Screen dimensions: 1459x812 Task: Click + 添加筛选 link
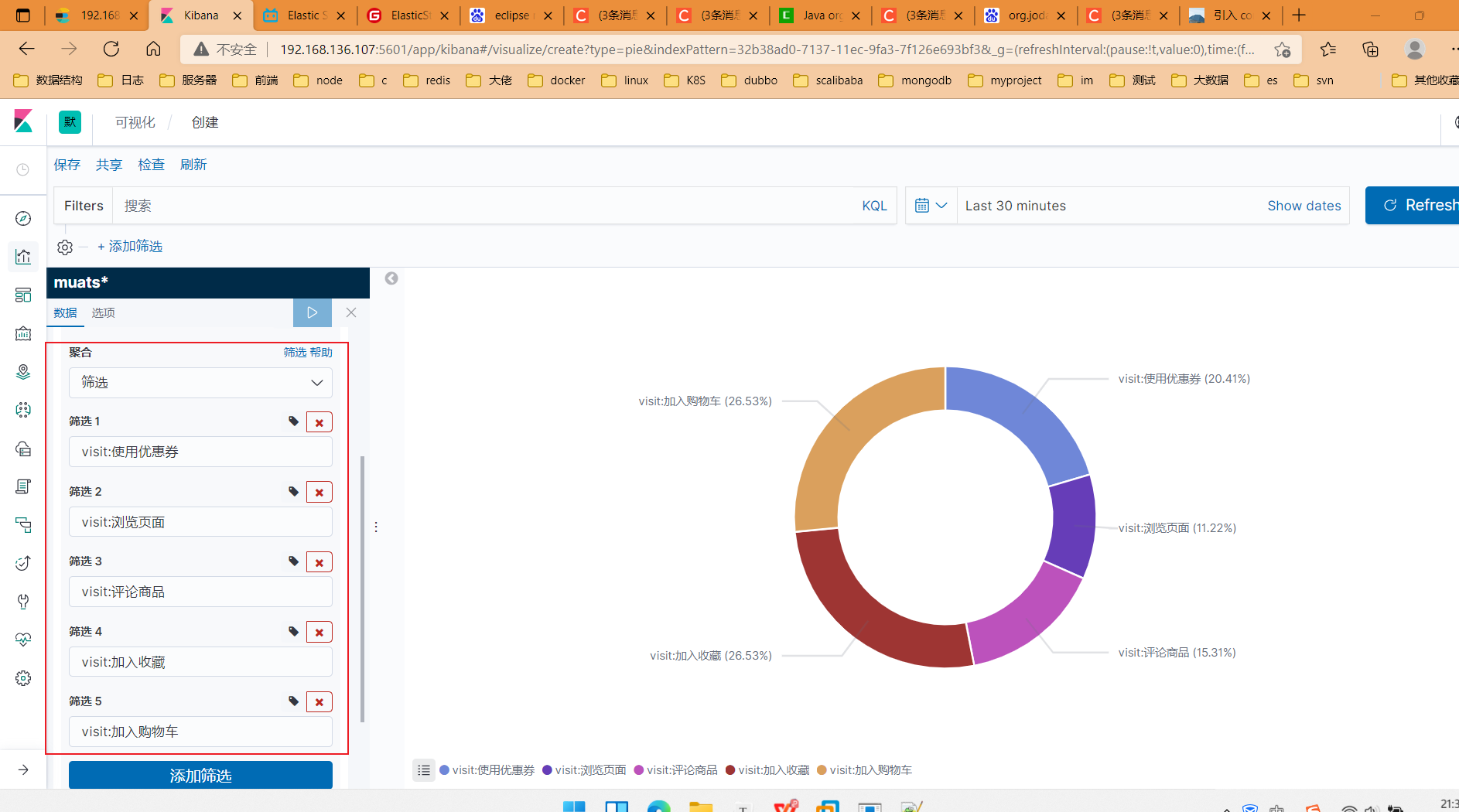click(x=130, y=247)
